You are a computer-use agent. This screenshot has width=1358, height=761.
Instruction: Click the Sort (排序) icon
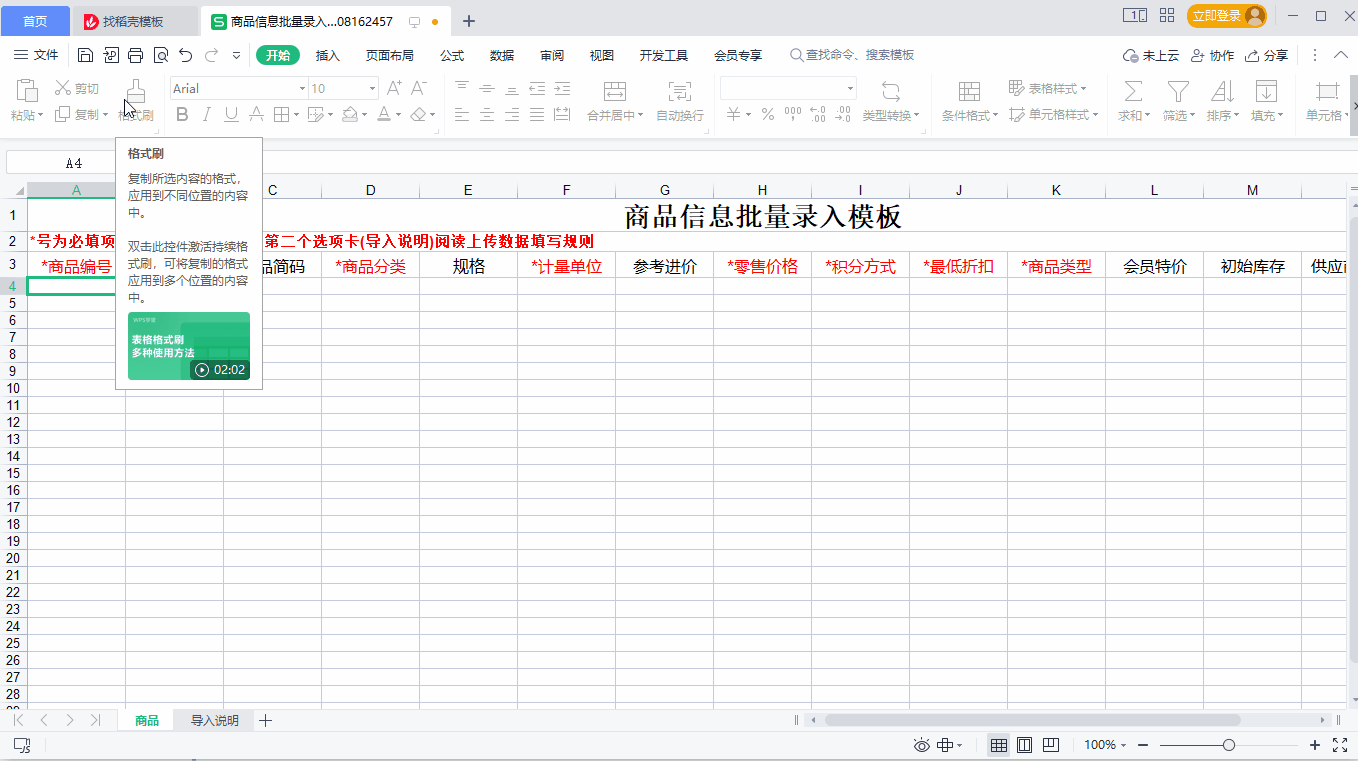[1221, 100]
